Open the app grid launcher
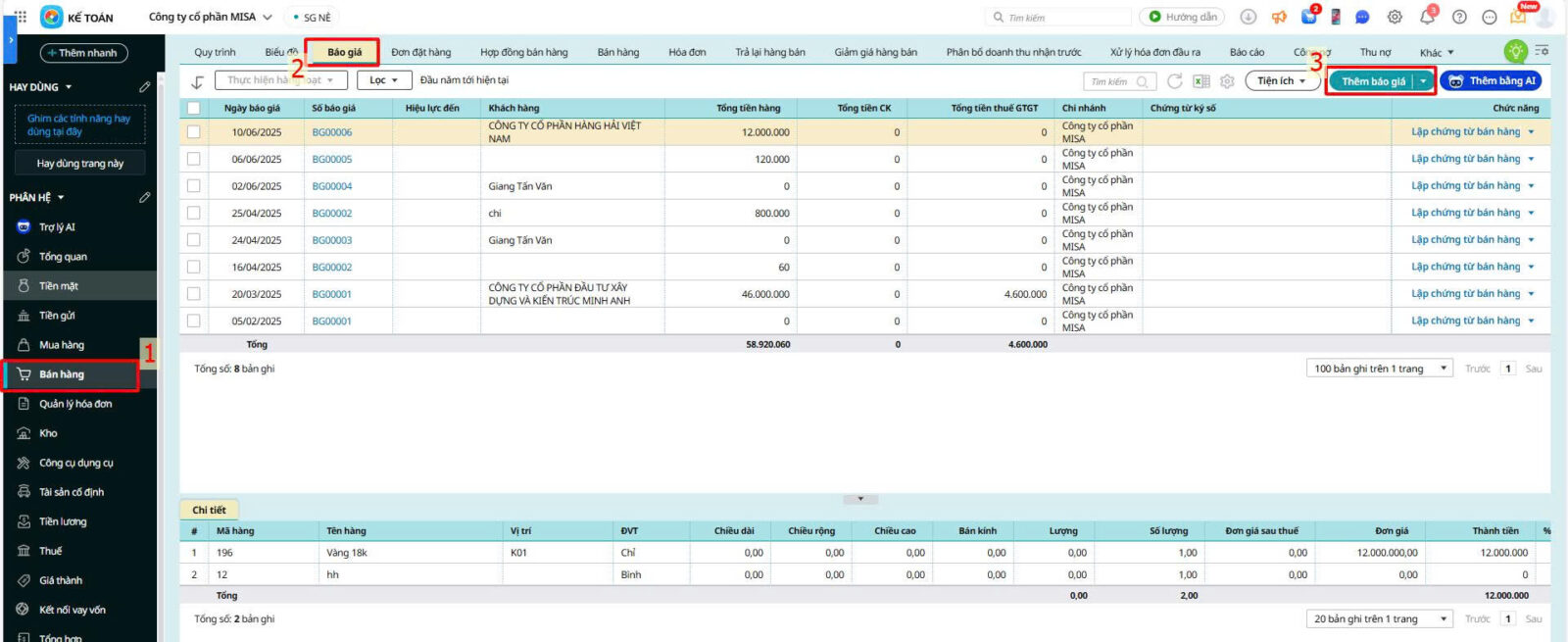 coord(21,17)
